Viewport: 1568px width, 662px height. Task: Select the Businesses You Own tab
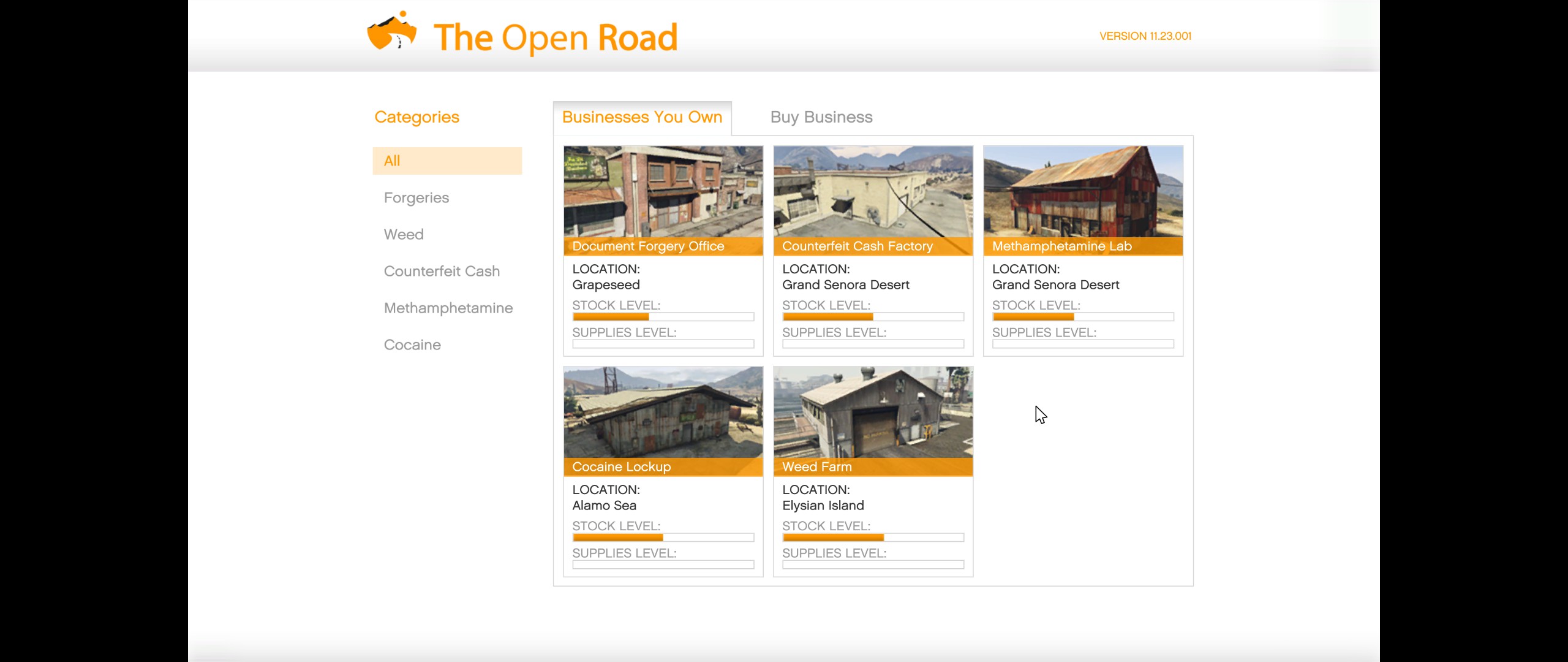tap(642, 117)
